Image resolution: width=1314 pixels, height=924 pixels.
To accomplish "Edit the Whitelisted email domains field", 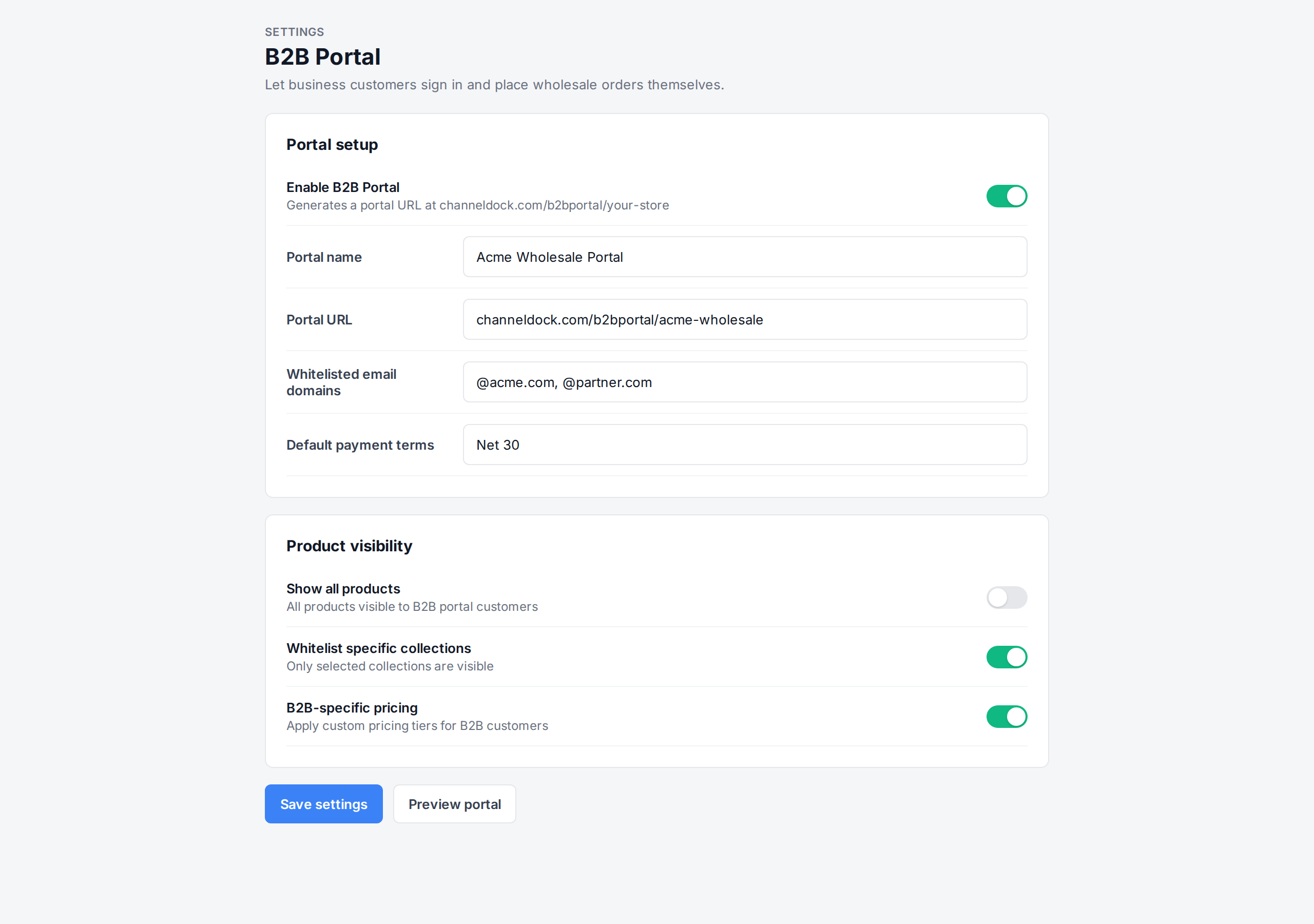I will [745, 382].
